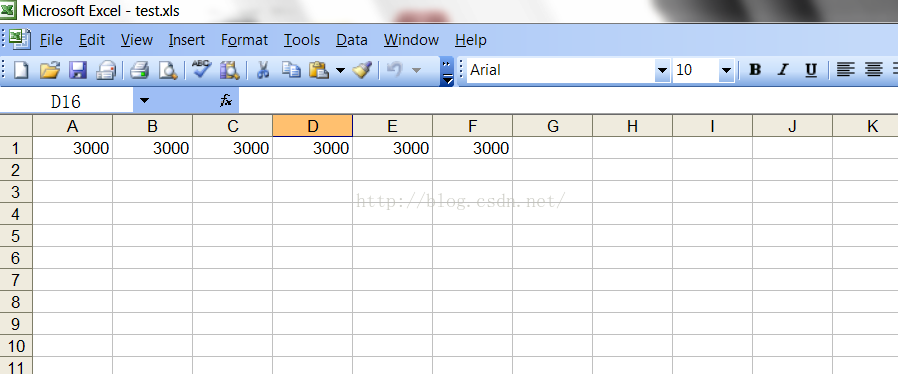The image size is (902, 381).
Task: Toggle Italic formatting
Action: 783,70
